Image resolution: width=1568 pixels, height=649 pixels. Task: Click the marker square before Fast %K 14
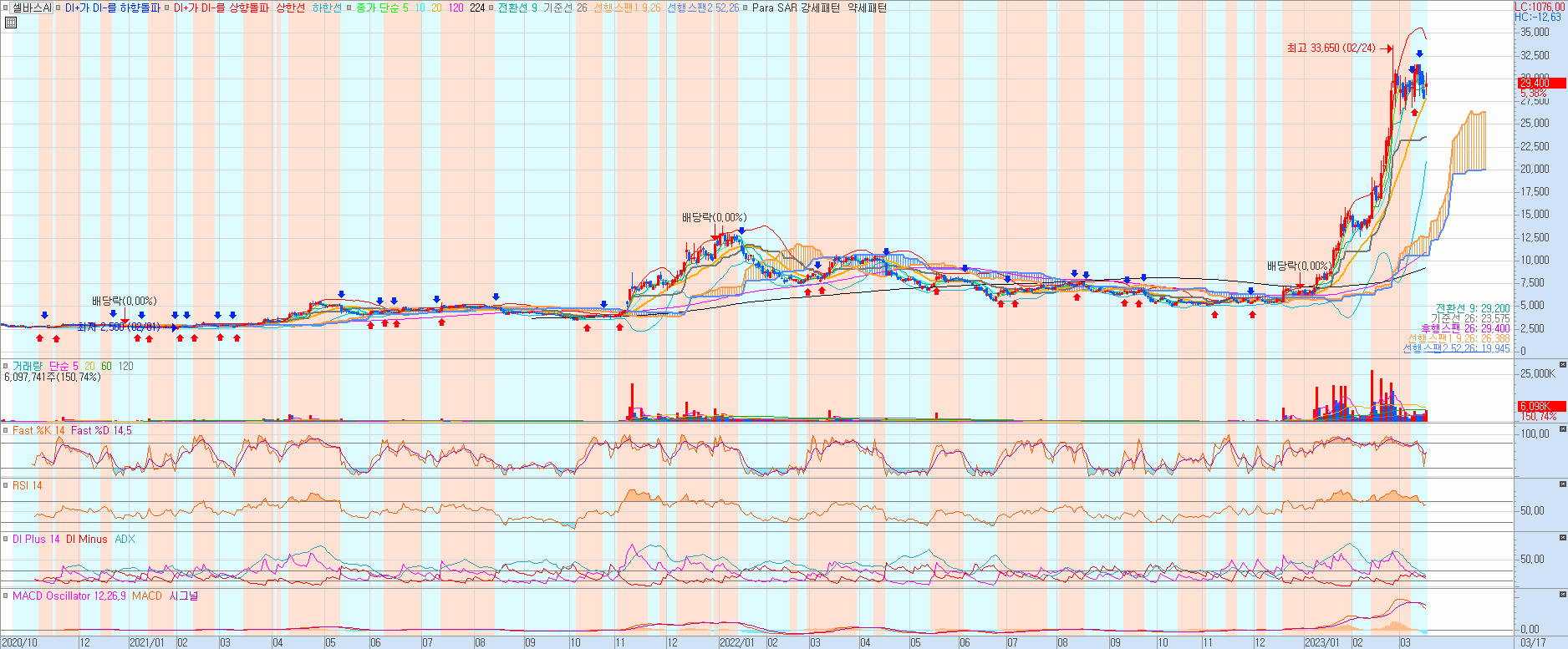(x=6, y=430)
